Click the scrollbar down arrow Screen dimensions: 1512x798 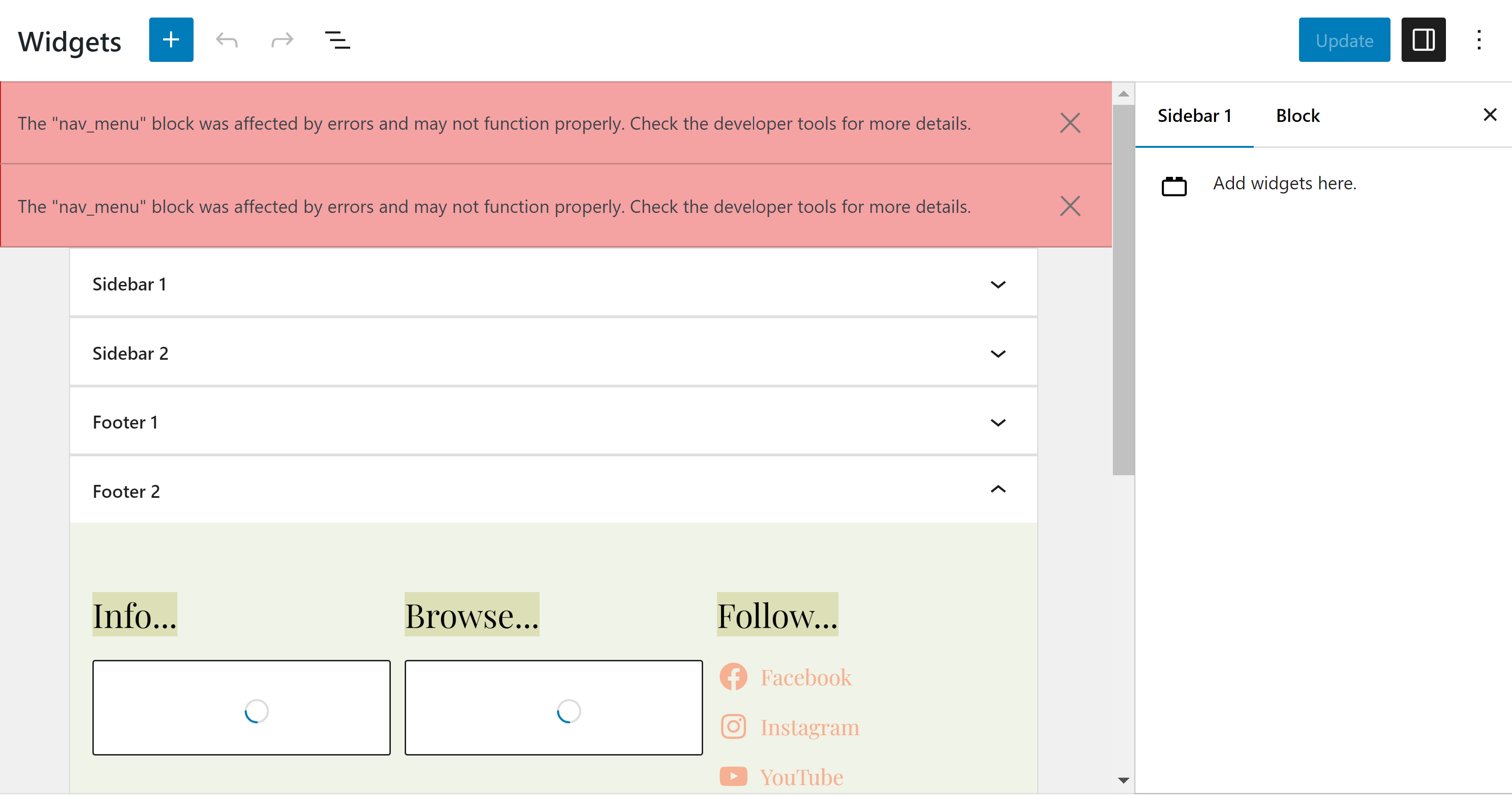click(x=1123, y=780)
